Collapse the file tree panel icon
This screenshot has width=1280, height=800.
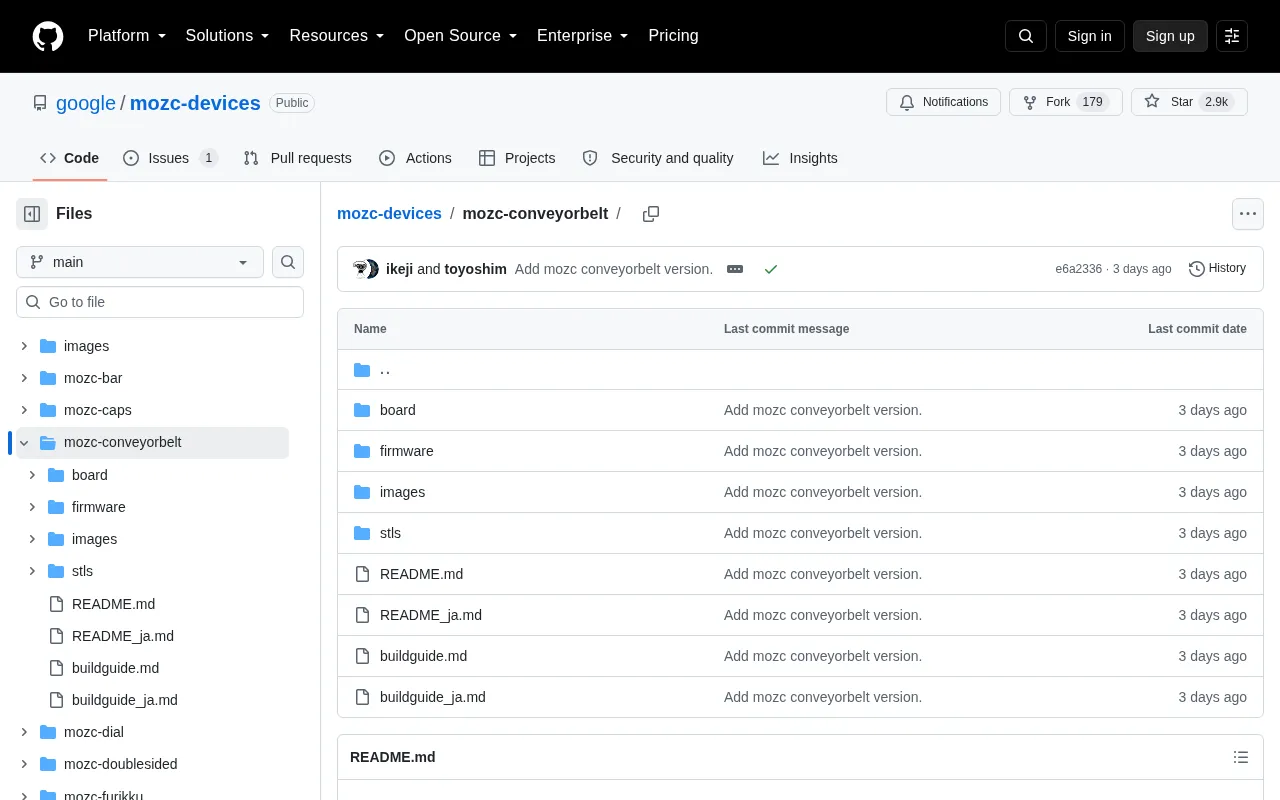pyautogui.click(x=32, y=214)
